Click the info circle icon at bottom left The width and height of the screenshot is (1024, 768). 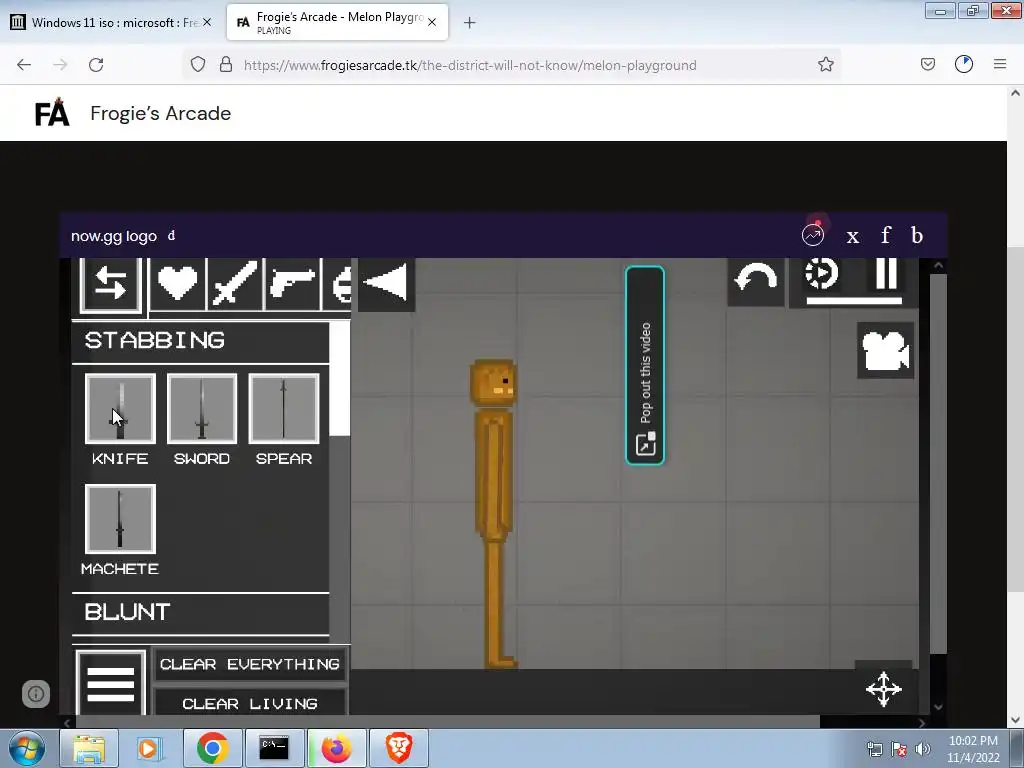coord(36,694)
